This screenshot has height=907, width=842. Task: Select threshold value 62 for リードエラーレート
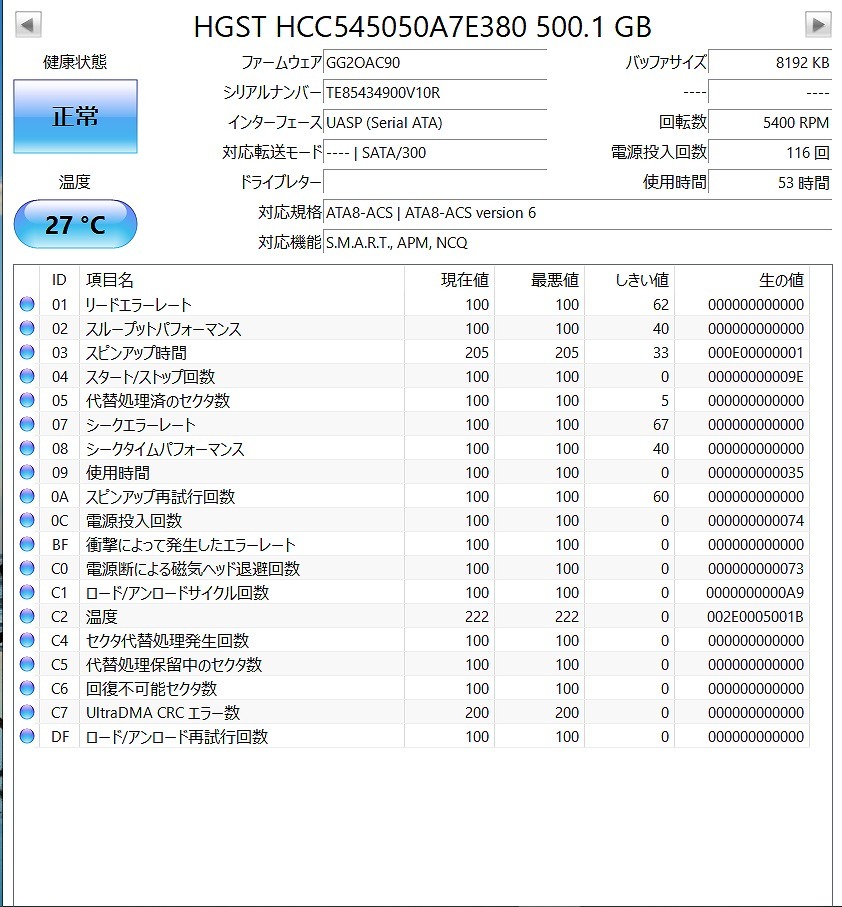pyautogui.click(x=661, y=305)
